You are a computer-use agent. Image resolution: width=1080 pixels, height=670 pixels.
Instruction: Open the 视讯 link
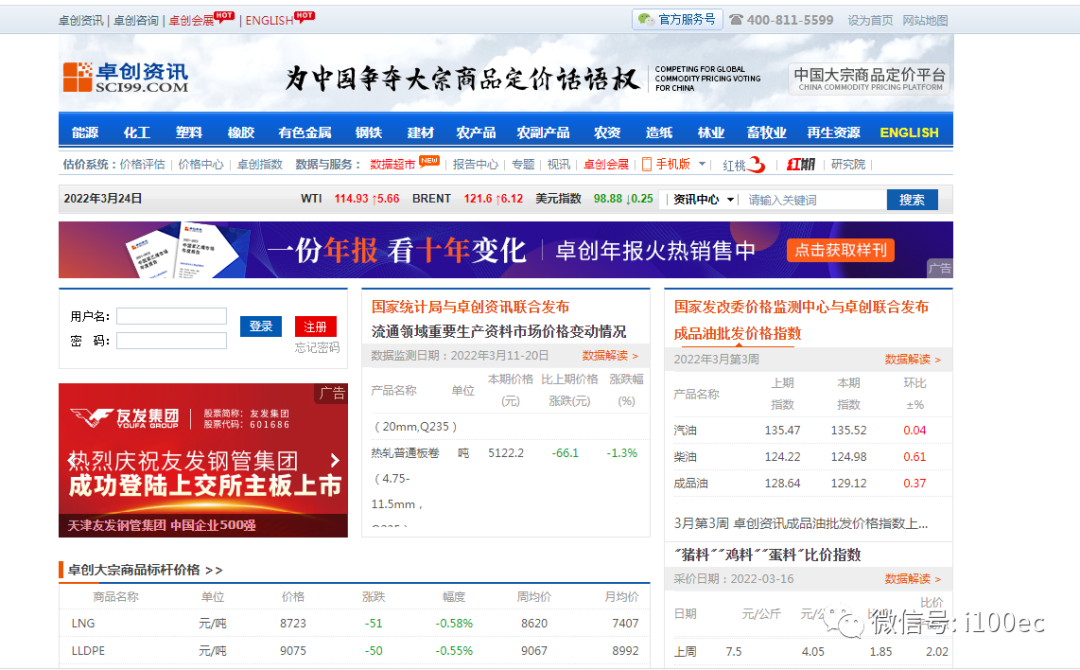[x=559, y=164]
